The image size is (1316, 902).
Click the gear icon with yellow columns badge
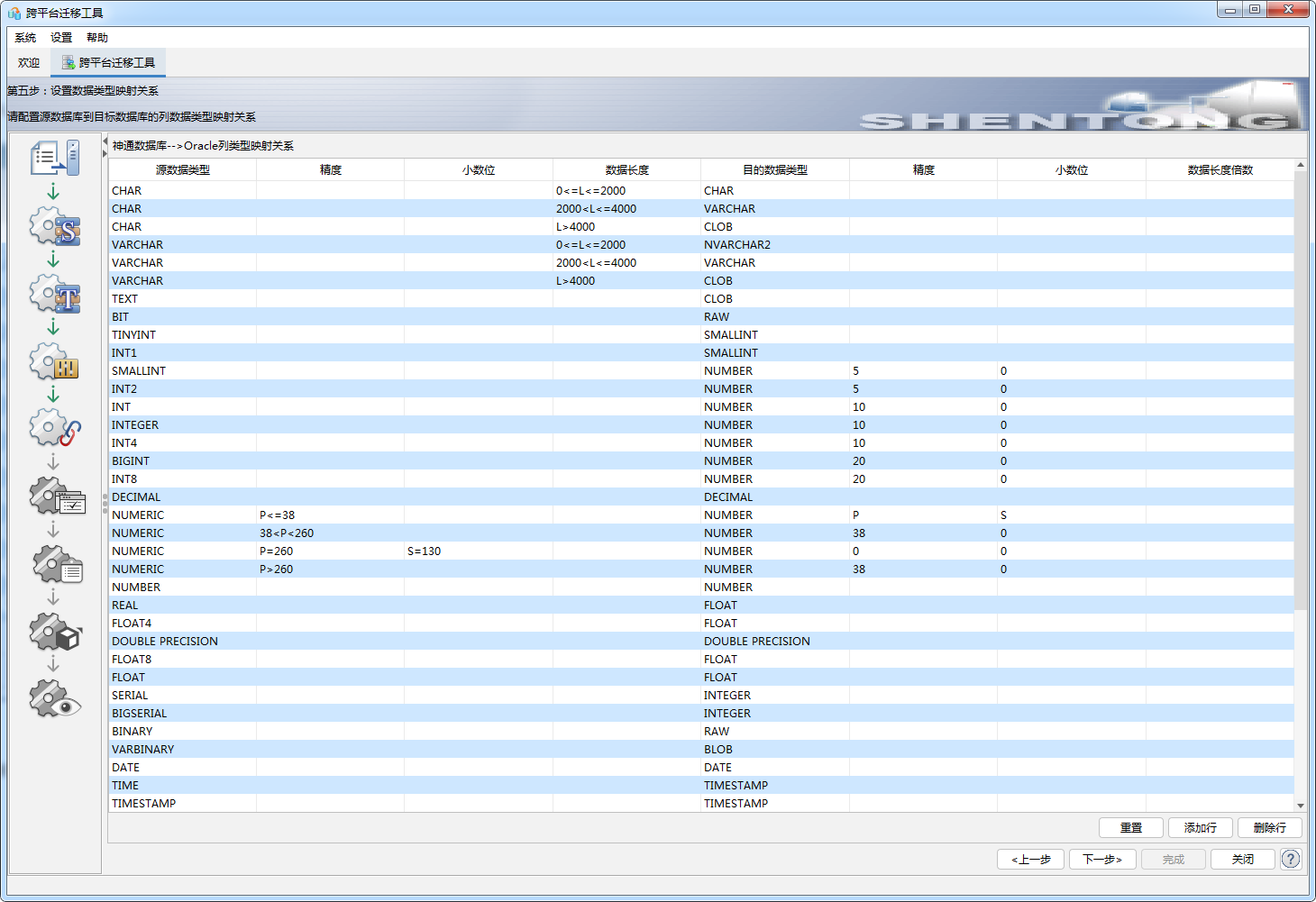coord(55,362)
